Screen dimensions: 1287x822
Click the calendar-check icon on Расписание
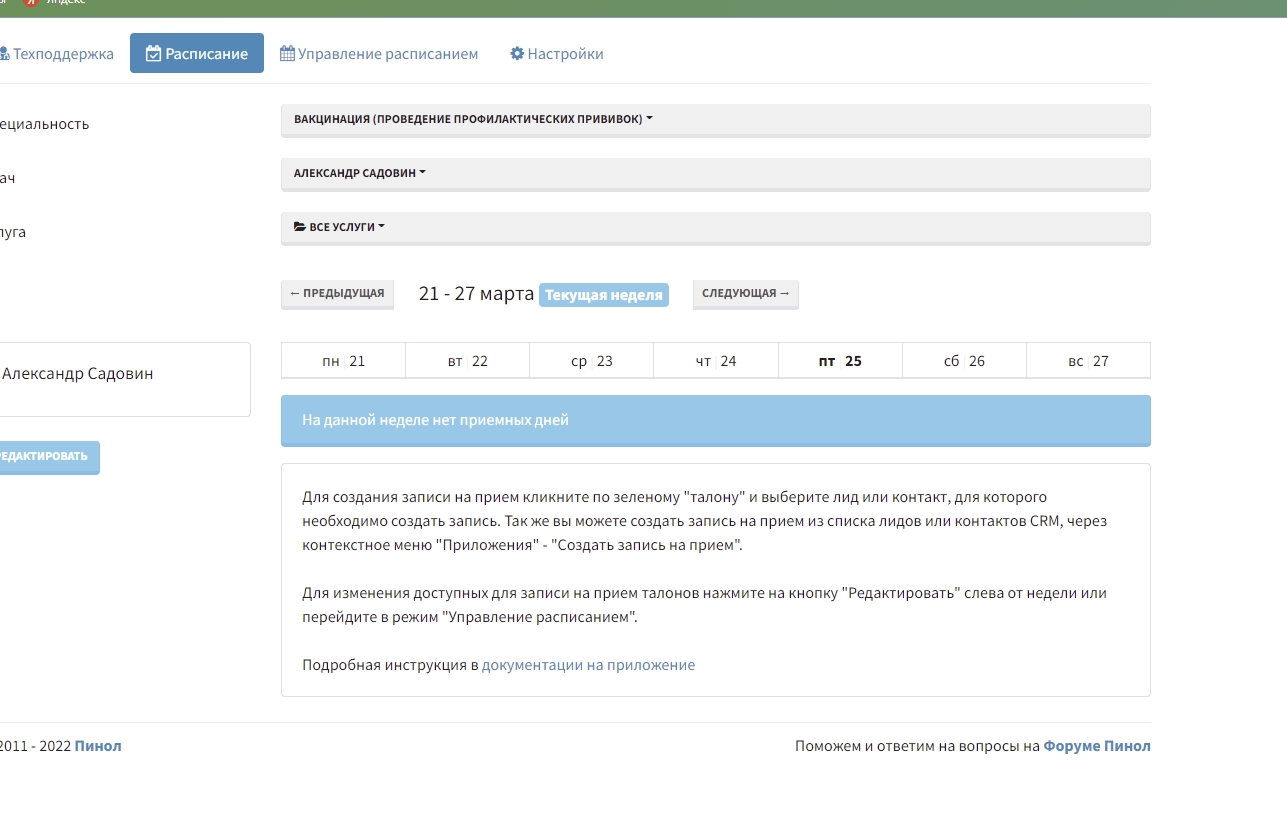click(153, 54)
